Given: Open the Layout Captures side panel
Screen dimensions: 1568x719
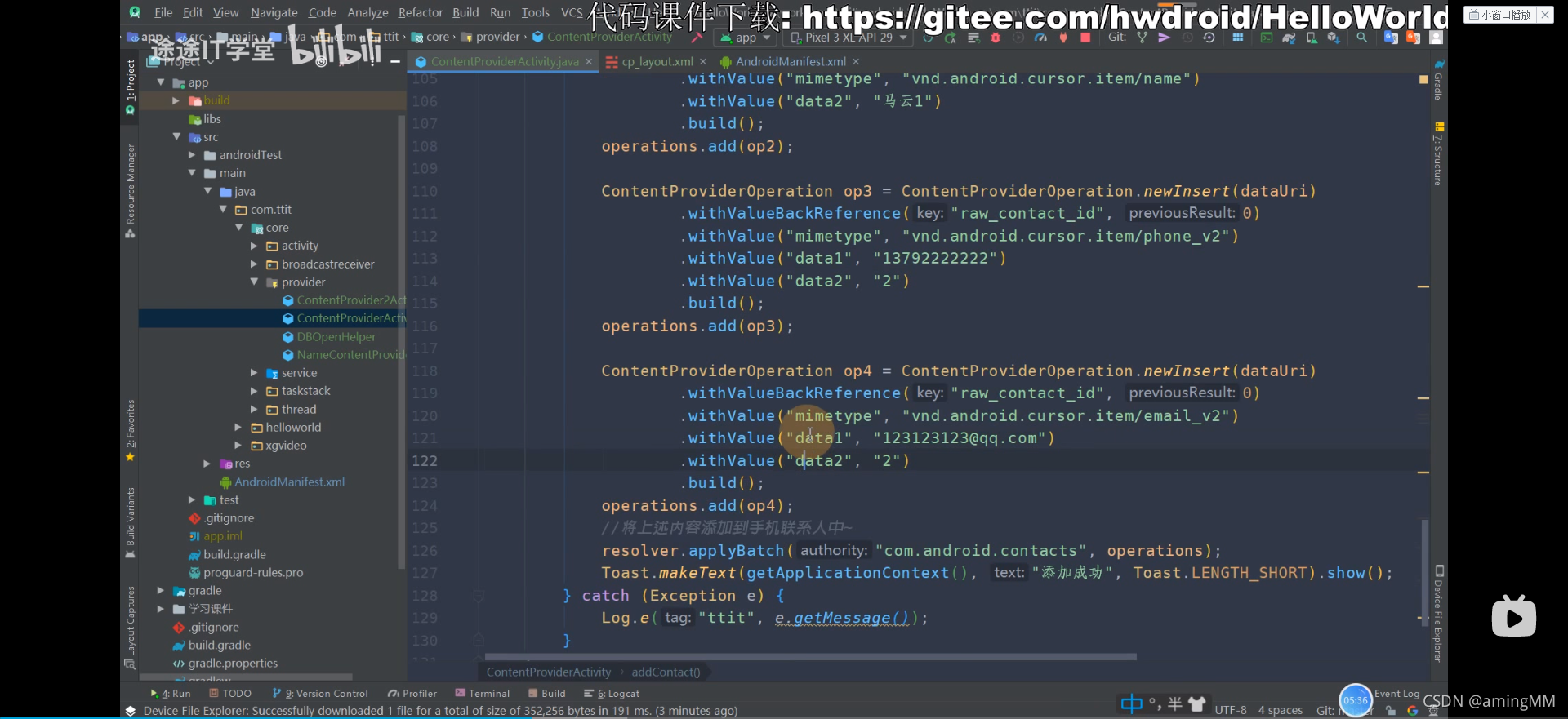Looking at the screenshot, I should 130,627.
